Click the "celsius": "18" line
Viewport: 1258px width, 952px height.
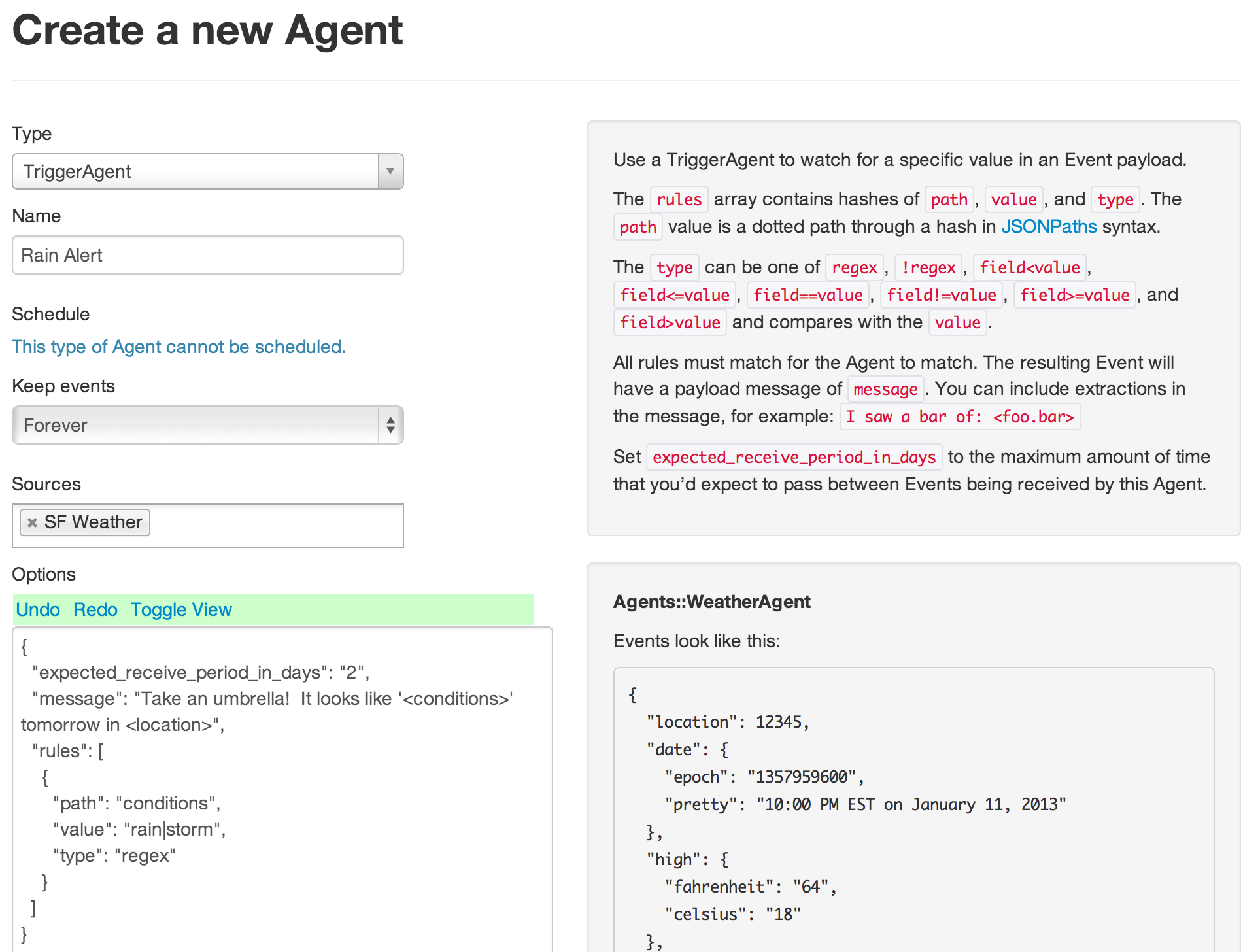(x=732, y=914)
